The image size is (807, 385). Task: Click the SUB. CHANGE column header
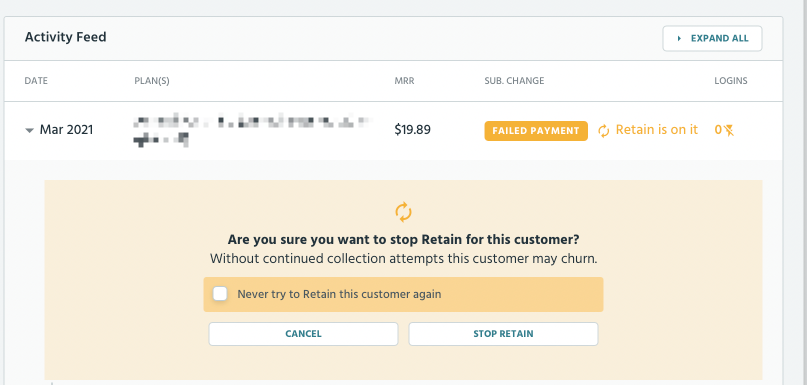pos(514,81)
